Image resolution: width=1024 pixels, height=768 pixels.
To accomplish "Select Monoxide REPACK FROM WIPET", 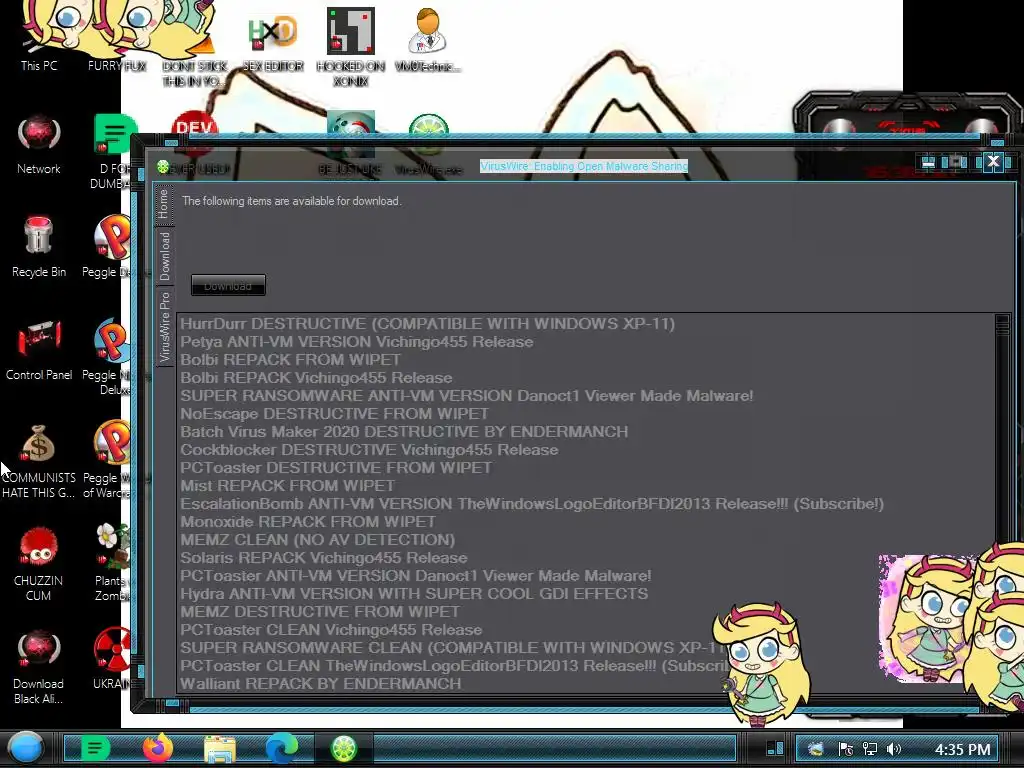I will click(x=308, y=522).
